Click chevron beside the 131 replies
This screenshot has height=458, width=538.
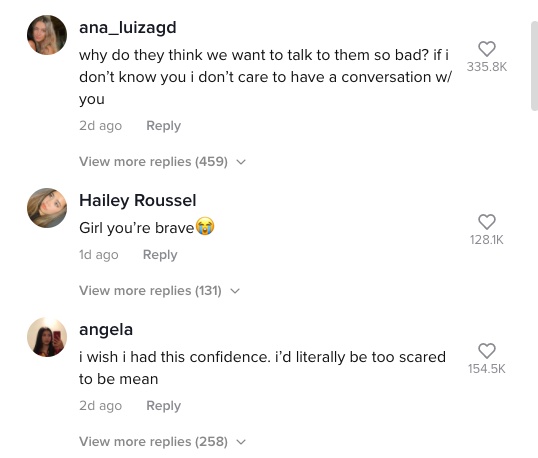coord(235,291)
